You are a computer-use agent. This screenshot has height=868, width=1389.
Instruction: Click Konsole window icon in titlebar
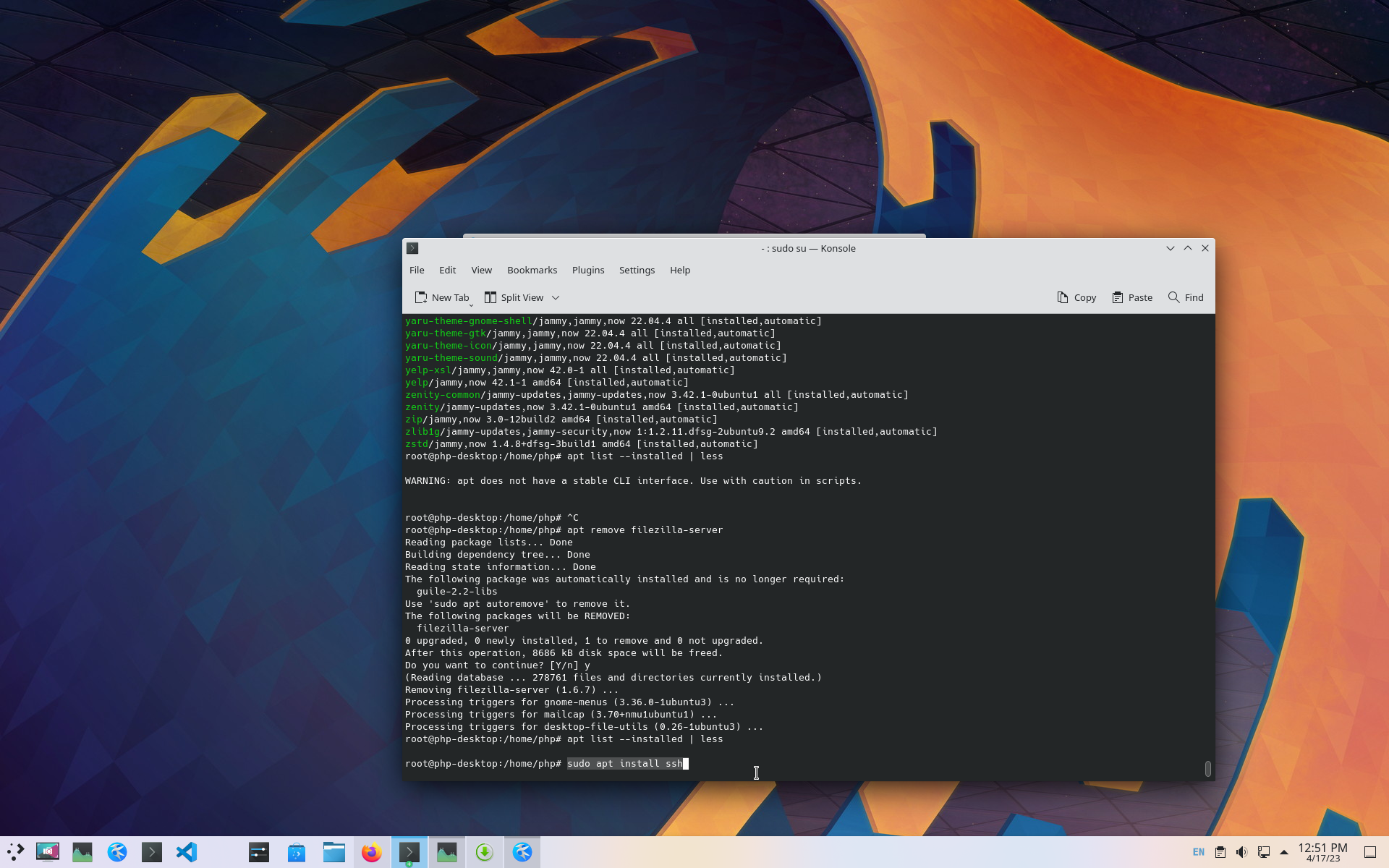point(412,248)
